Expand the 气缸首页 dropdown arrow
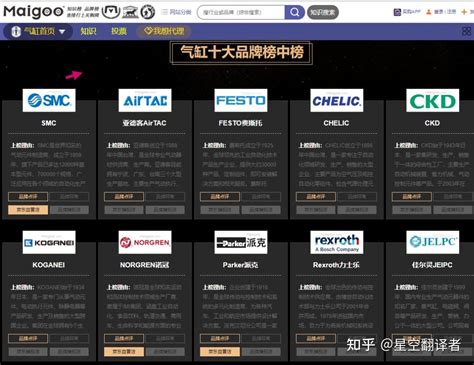 point(62,32)
